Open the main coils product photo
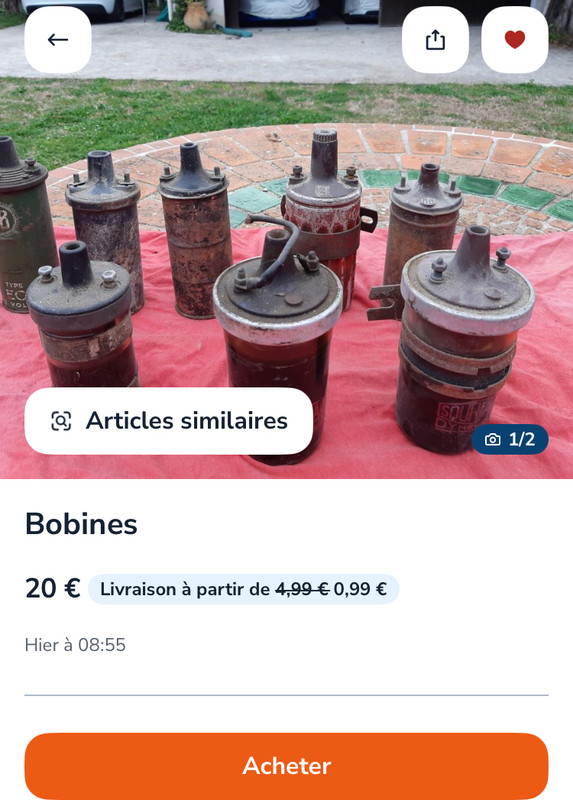 coord(286,239)
